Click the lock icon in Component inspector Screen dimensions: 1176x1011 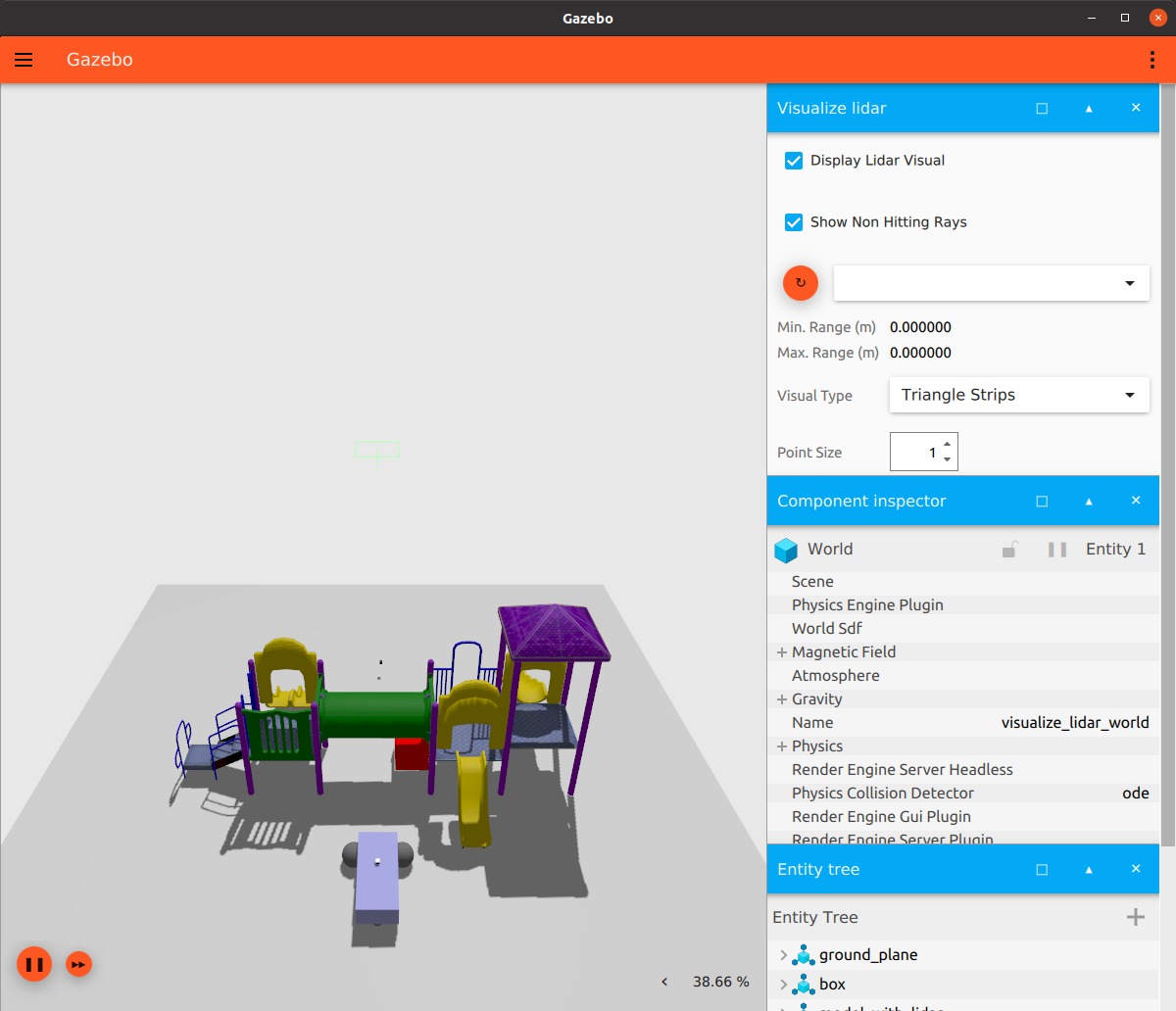point(1009,550)
